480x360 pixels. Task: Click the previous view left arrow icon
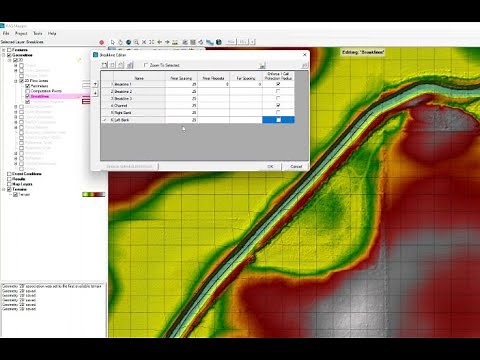click(x=160, y=42)
